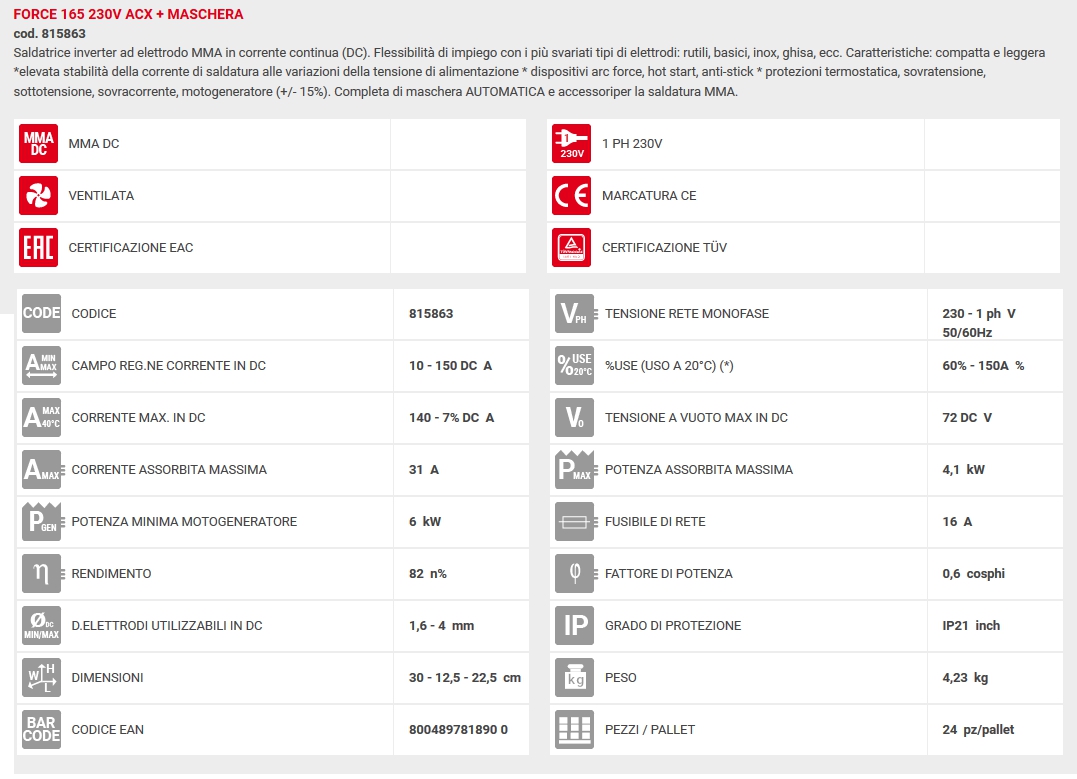Screen dimensions: 1077x779
Task: Click the dimensions W/H/L icon
Action: point(42,678)
